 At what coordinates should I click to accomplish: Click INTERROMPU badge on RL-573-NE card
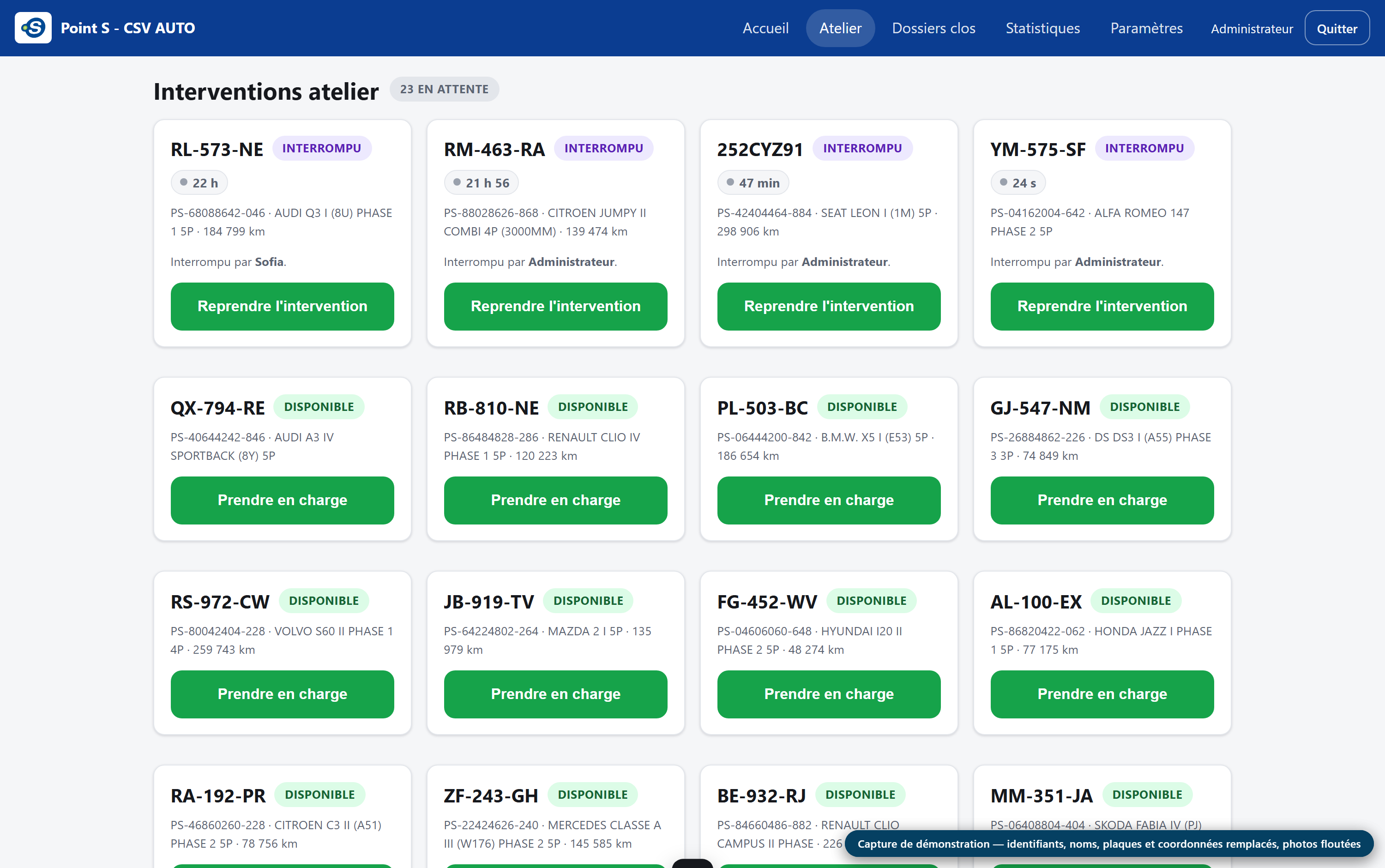321,148
